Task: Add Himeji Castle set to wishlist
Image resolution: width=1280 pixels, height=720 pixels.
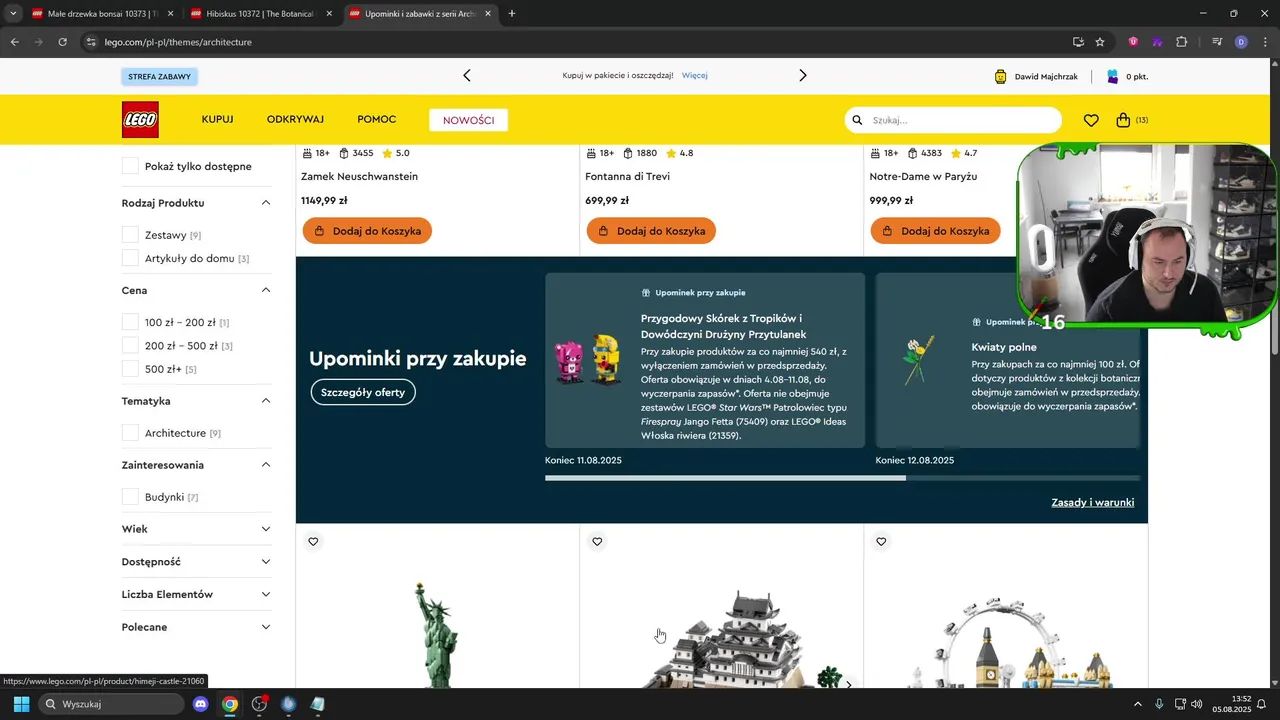Action: coord(597,542)
